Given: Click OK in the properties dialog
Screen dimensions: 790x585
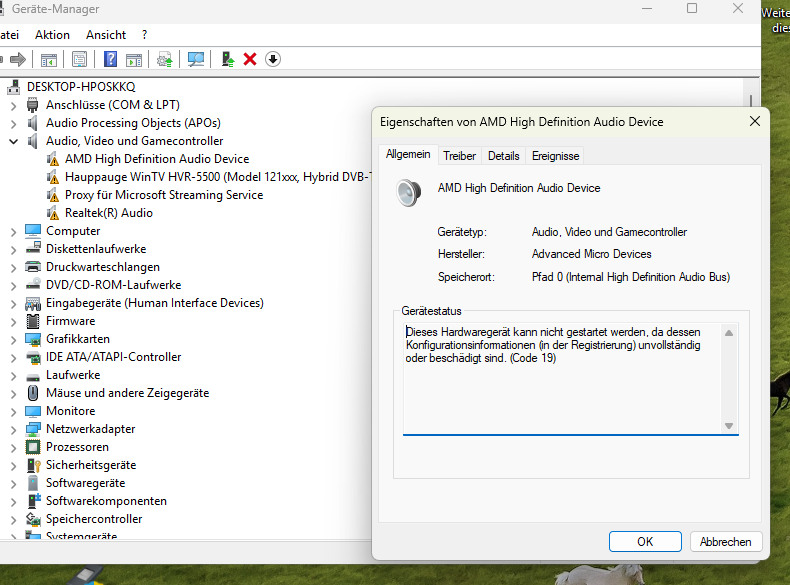Looking at the screenshot, I should (x=645, y=542).
